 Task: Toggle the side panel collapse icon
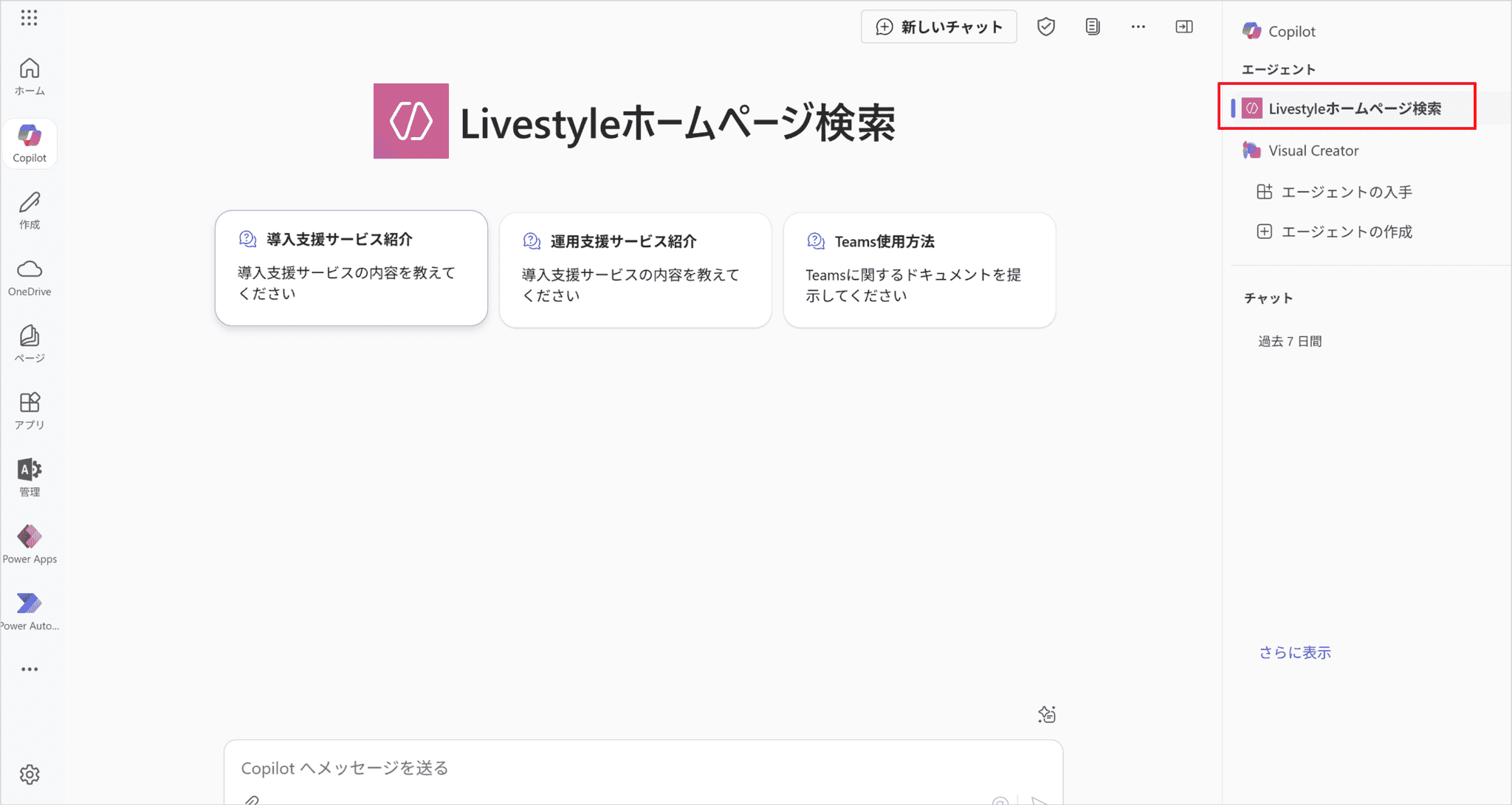pyautogui.click(x=1183, y=27)
